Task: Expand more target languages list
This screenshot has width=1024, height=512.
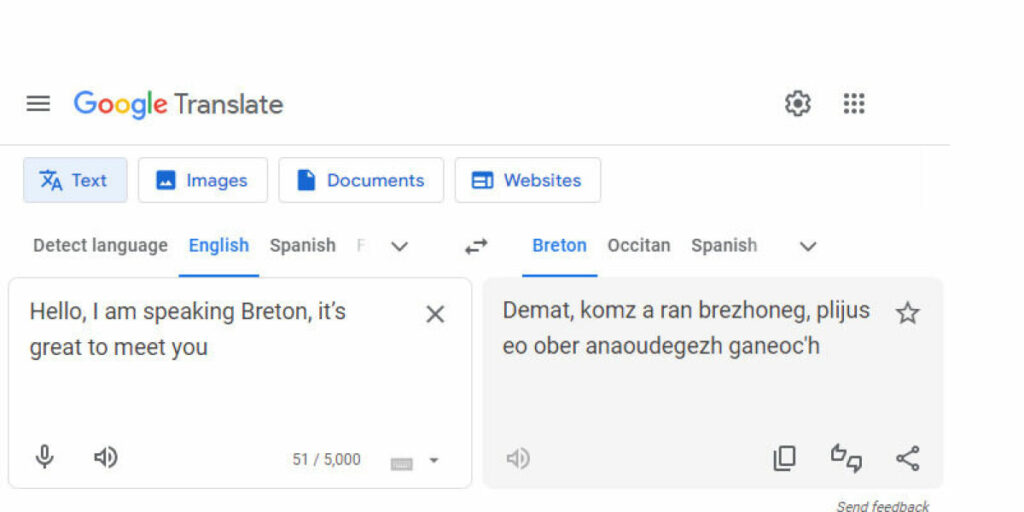Action: pos(808,247)
